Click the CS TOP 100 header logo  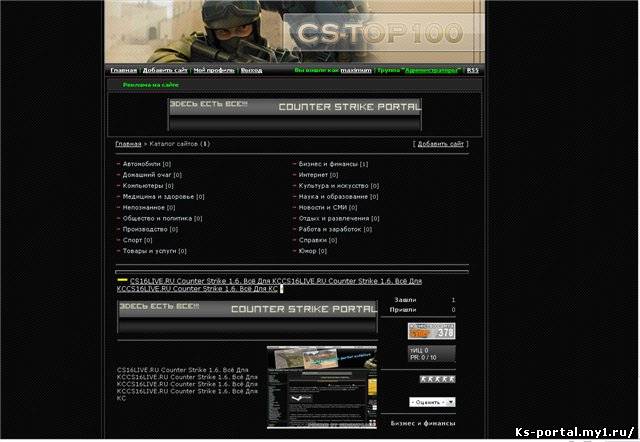point(380,33)
